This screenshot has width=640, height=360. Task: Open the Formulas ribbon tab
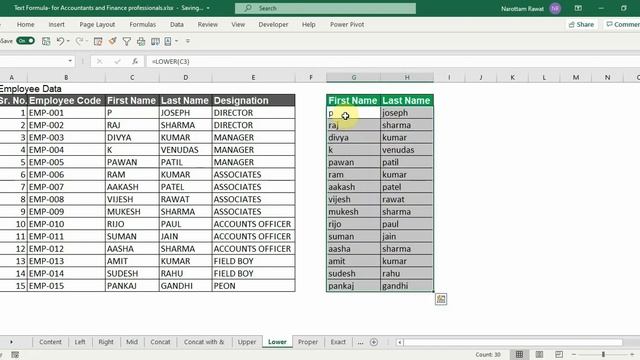click(x=142, y=24)
